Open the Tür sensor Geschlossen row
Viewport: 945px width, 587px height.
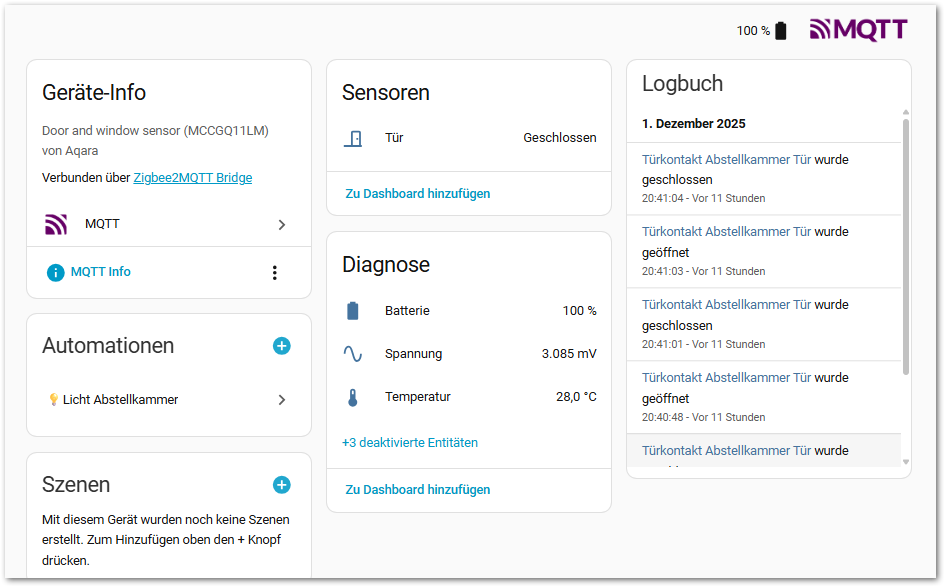coord(468,138)
